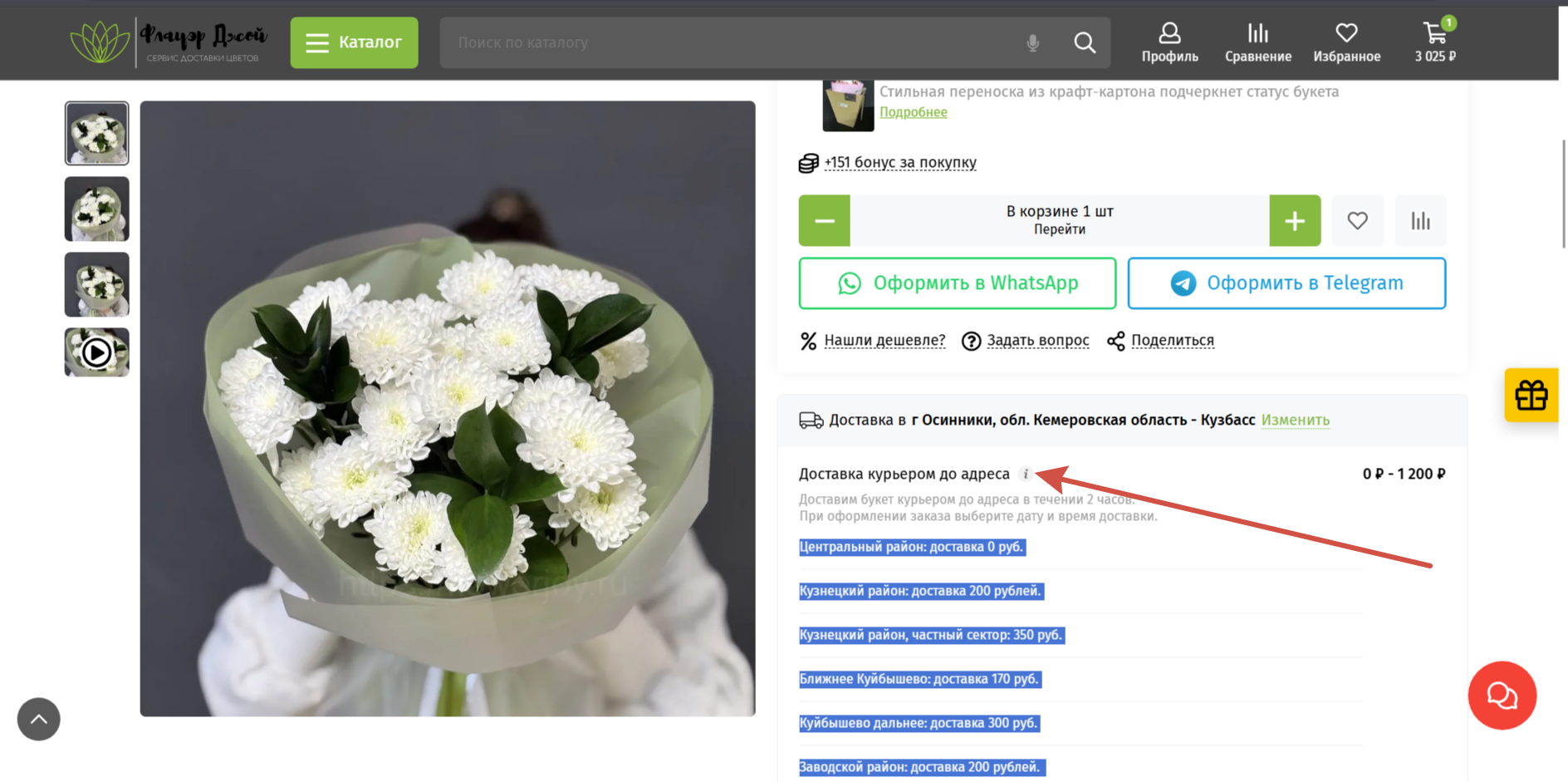
Task: Open the Профиль account page
Action: coord(1169,42)
